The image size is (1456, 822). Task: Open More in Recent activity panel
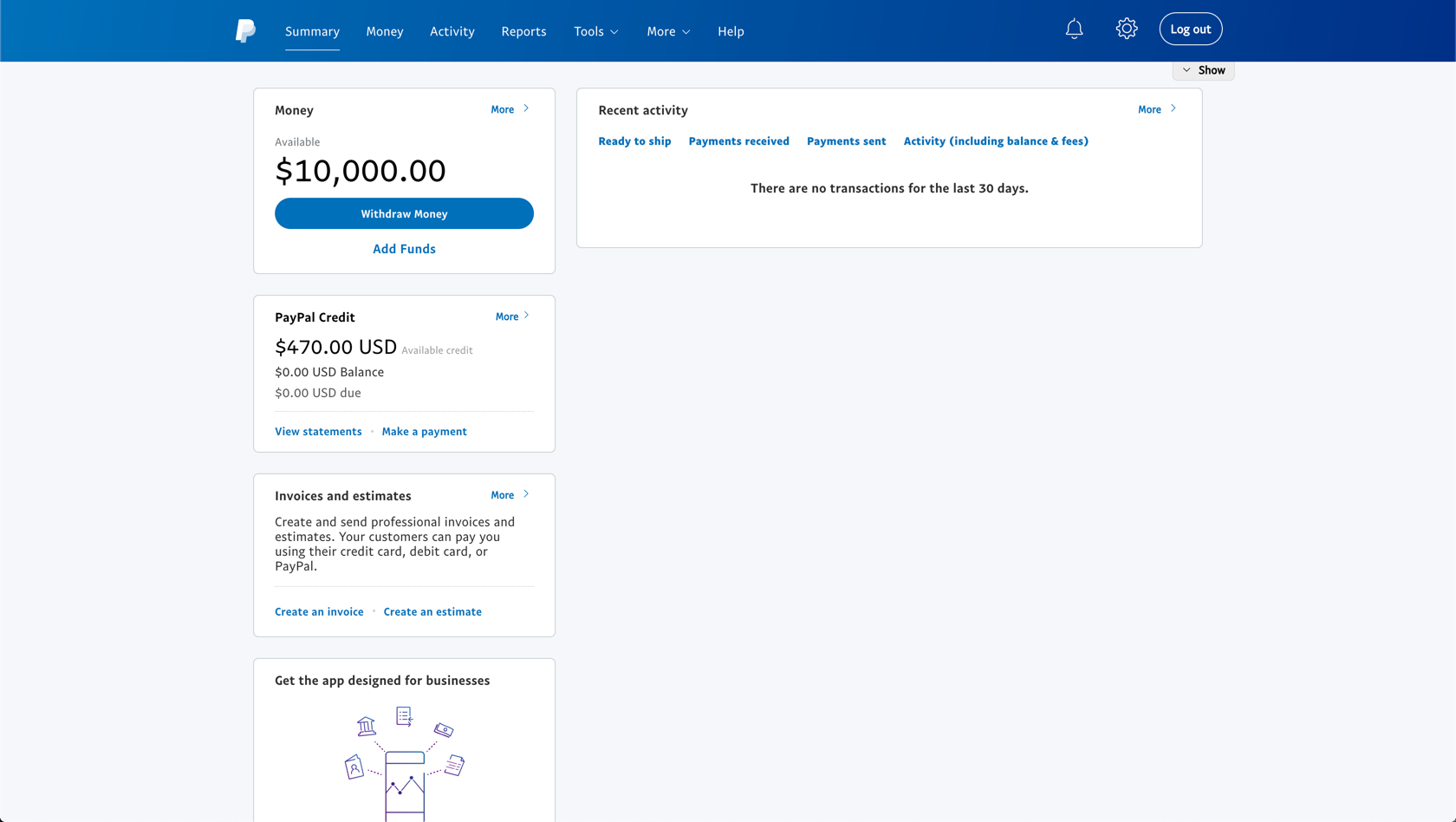[x=1157, y=109]
